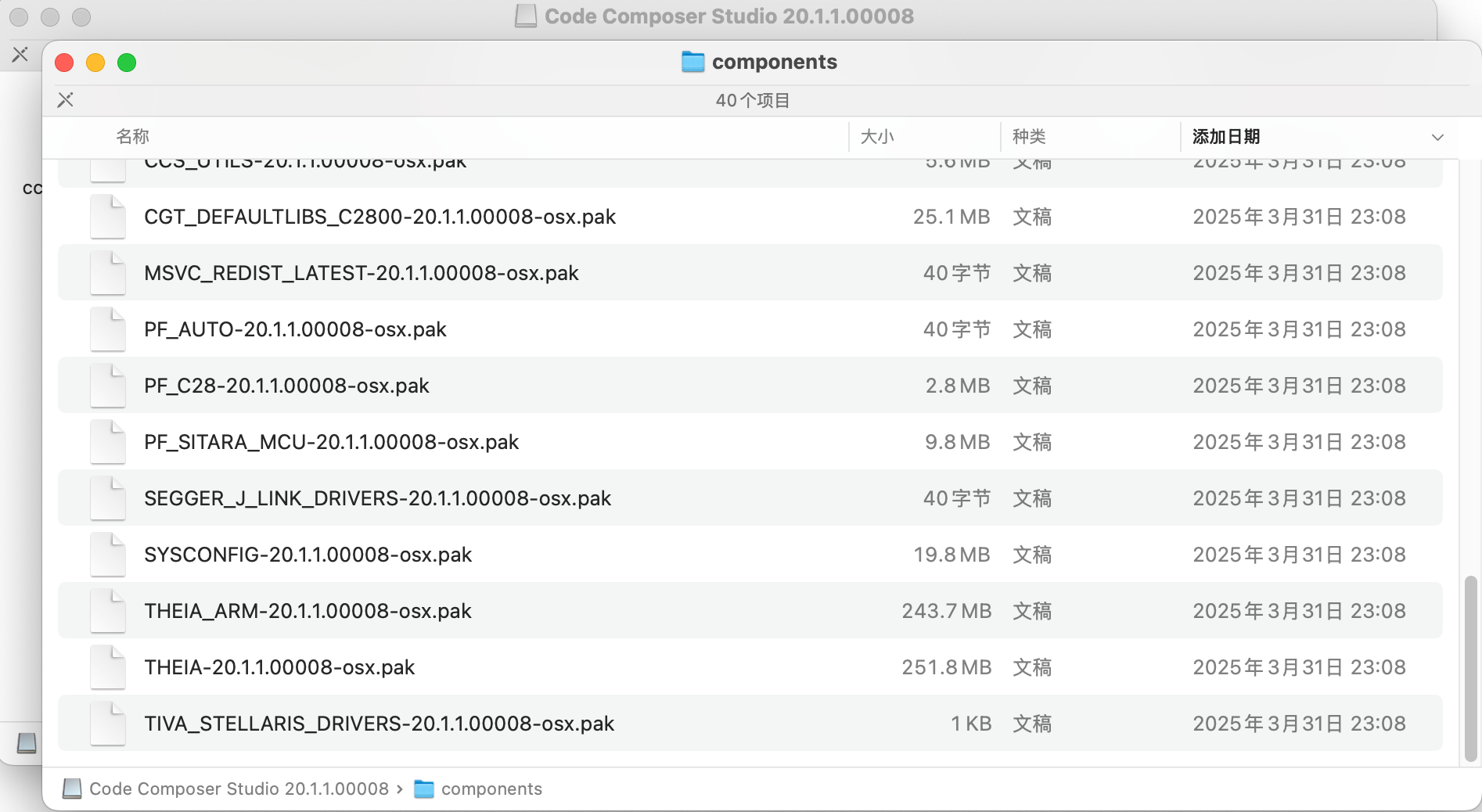Click the vertical scrollbar thumb

point(1470,669)
